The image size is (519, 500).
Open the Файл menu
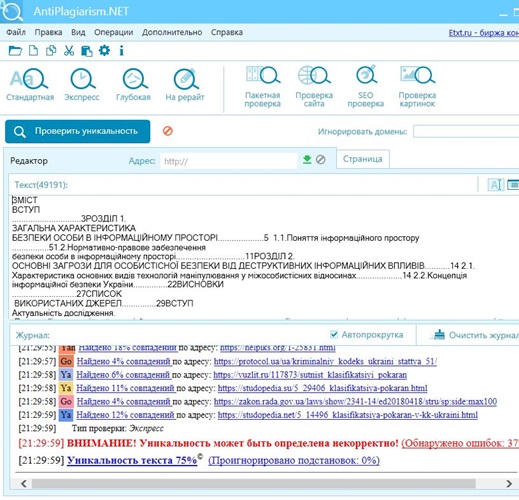point(16,32)
